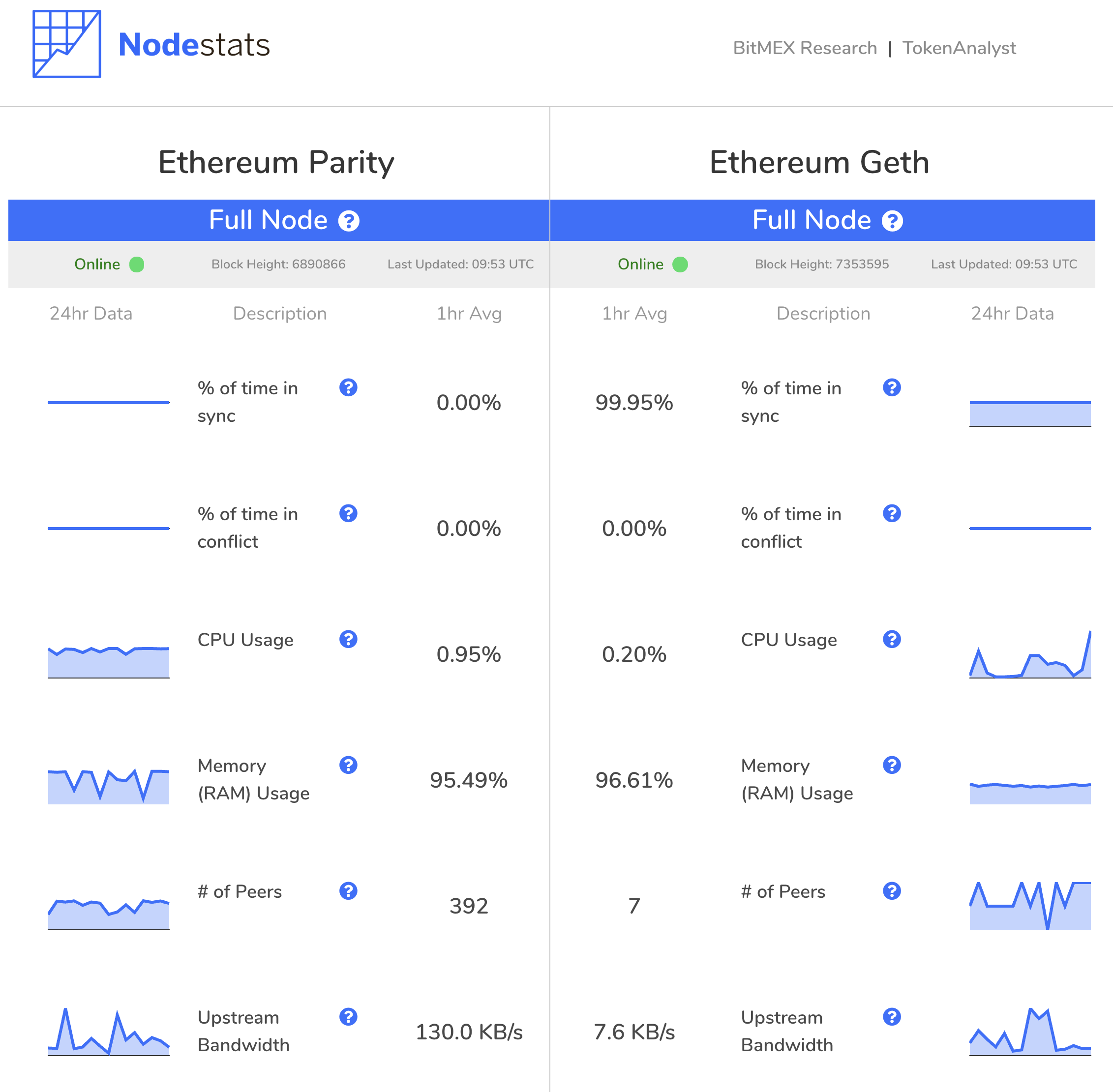Viewport: 1113px width, 1092px height.
Task: Click Parity sync 24hr sparkline chart
Action: [x=108, y=403]
